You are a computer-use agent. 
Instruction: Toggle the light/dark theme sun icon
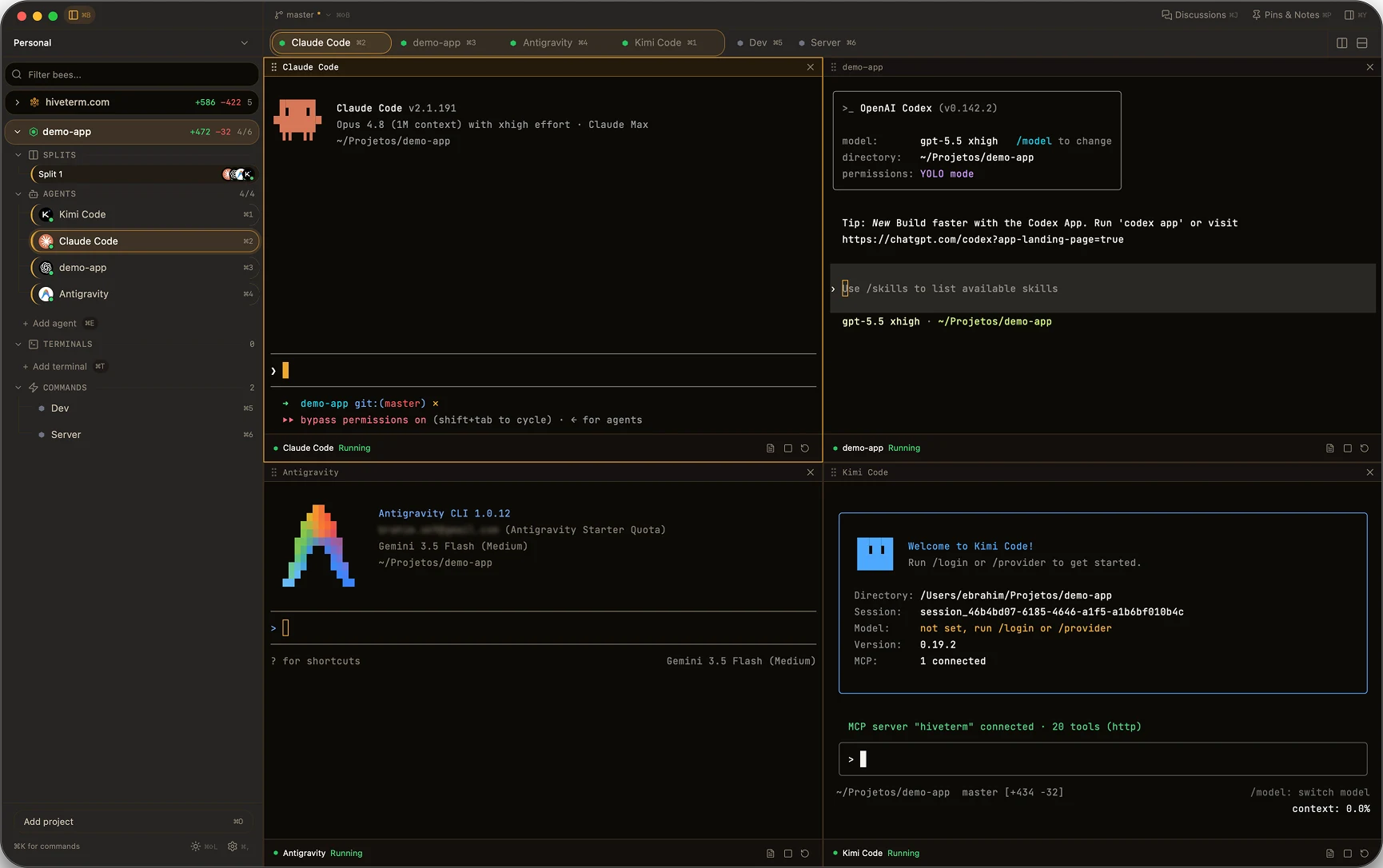196,846
